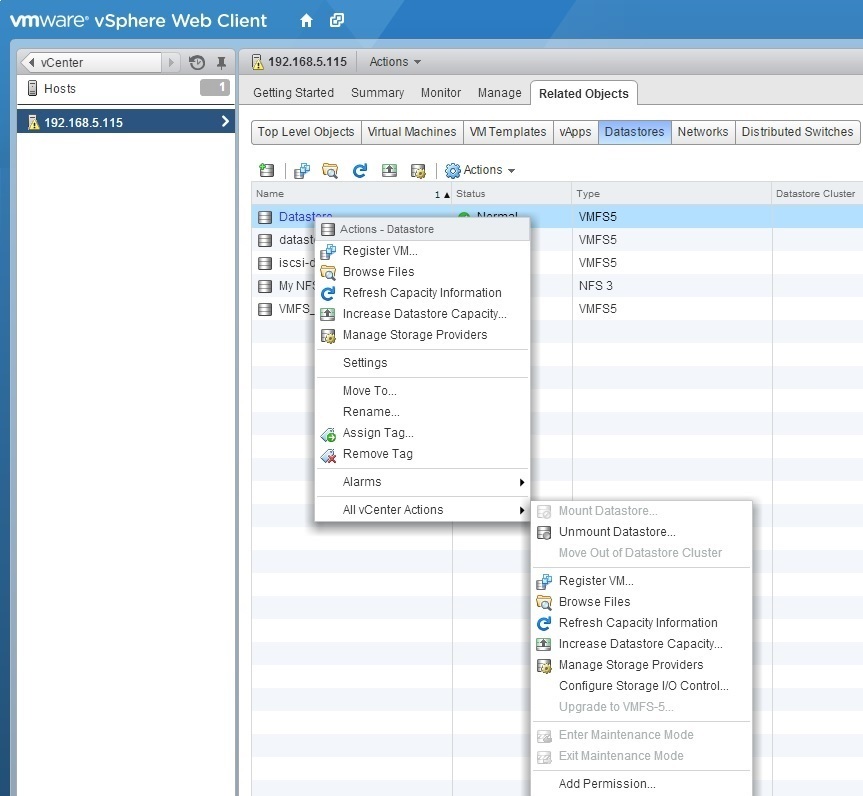Show Networks related objects
Screen dimensions: 863x796
point(703,132)
